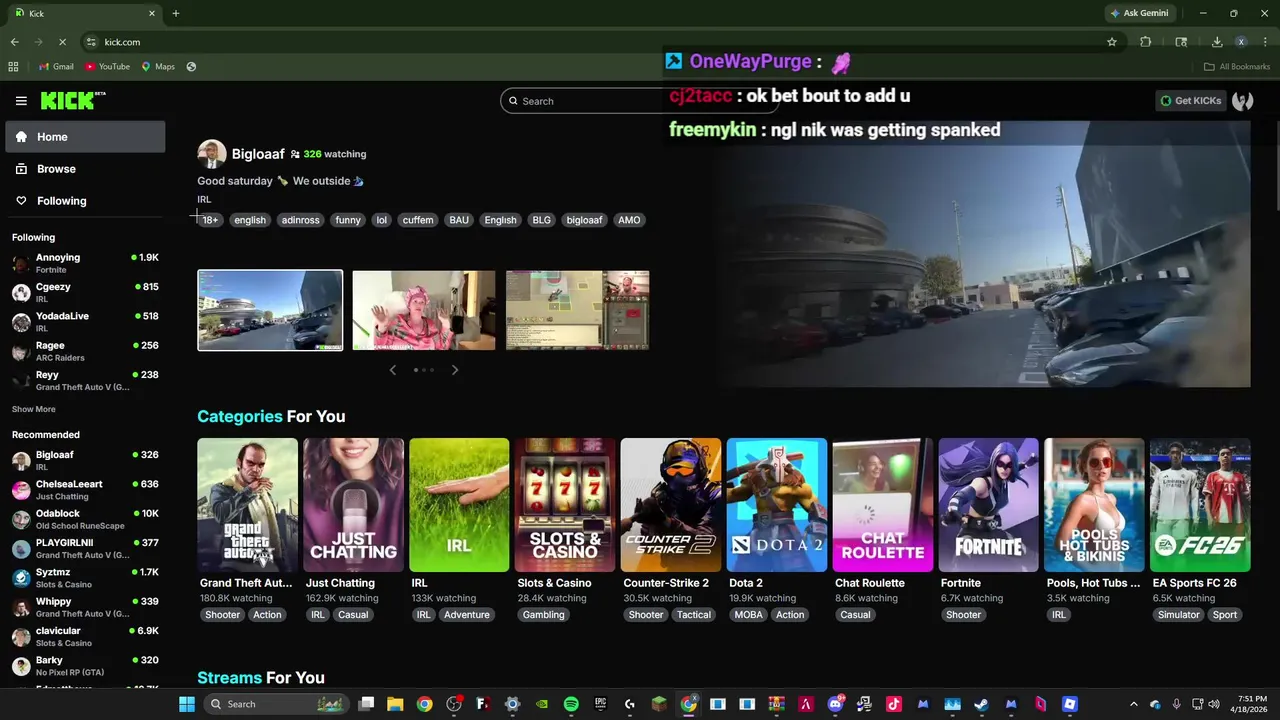Open Just Chatting category card
The image size is (1280, 720).
coord(353,505)
